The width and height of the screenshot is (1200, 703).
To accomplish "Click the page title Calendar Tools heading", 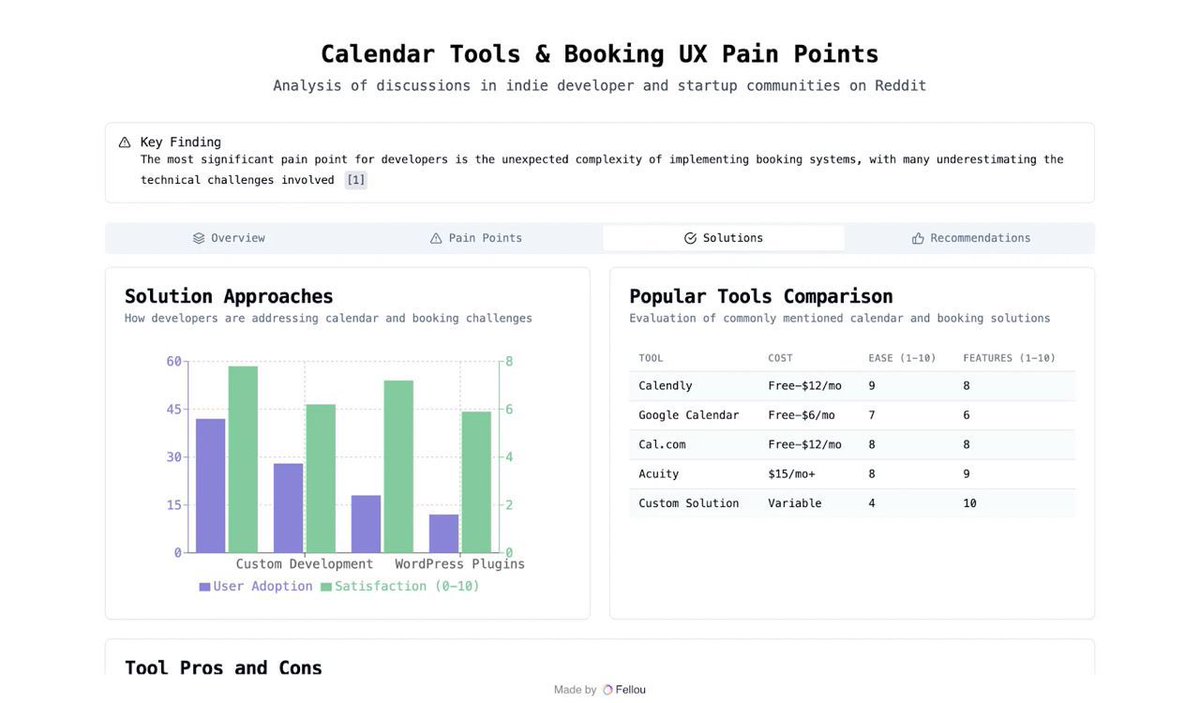I will point(600,53).
